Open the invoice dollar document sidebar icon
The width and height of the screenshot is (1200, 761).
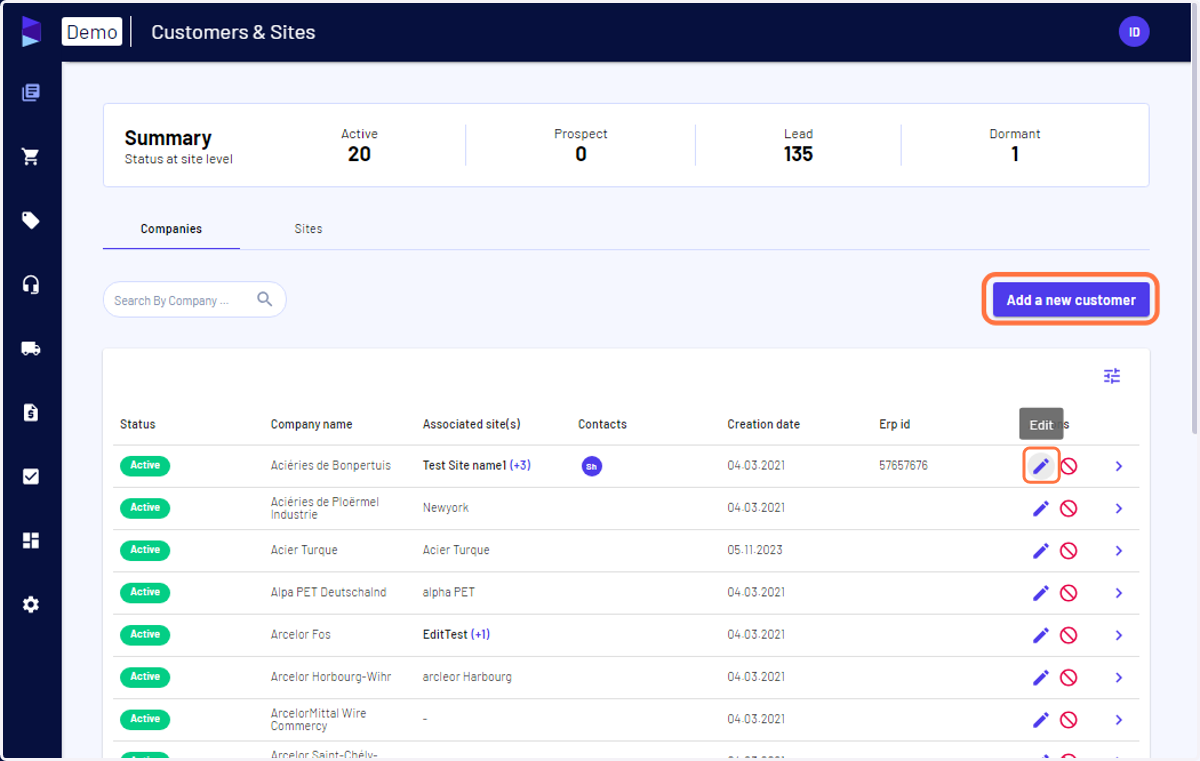tap(31, 412)
